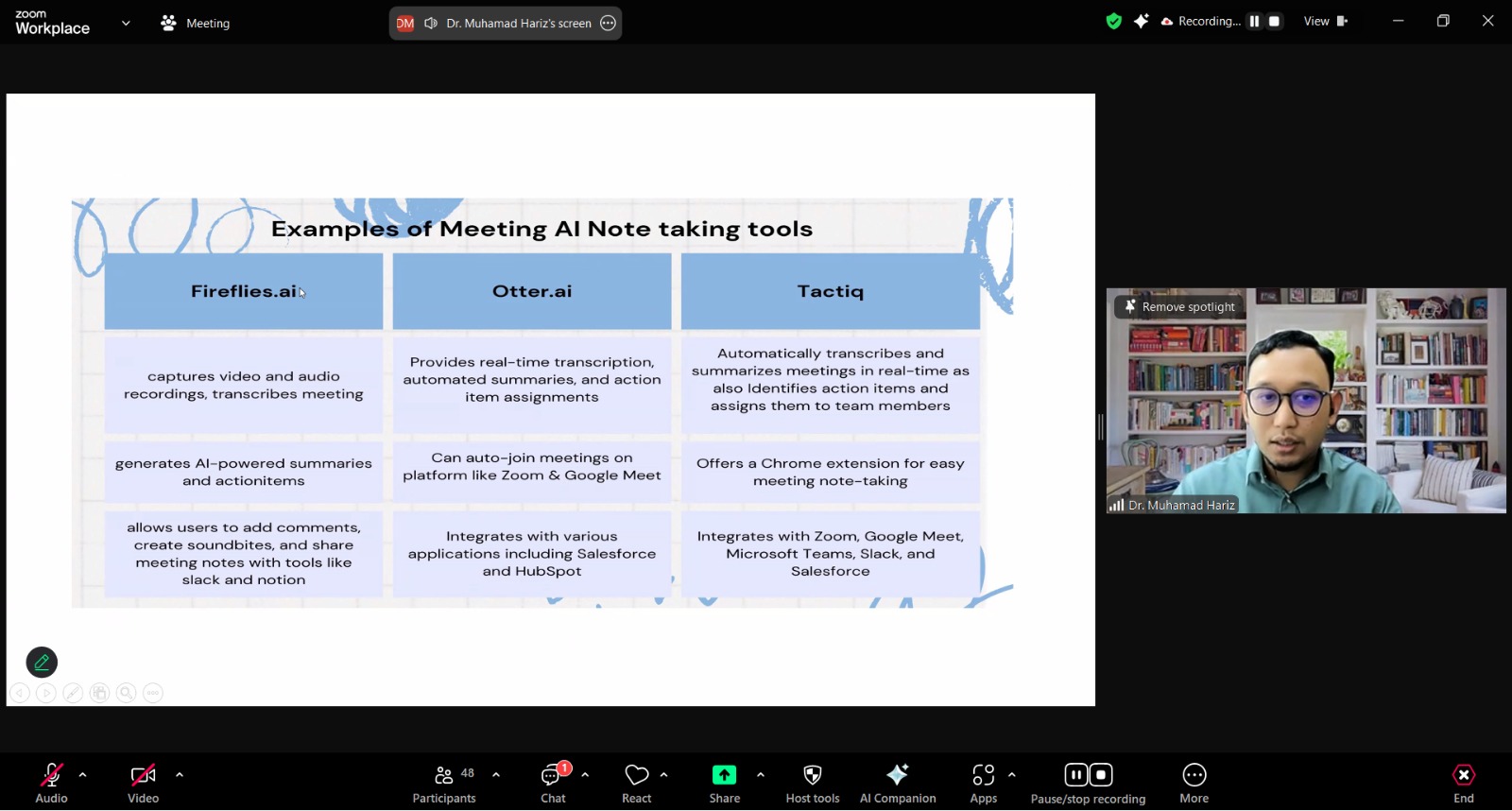1512x811 pixels.
Task: Select Dr. Muhamad Hariz's video thumbnail
Action: (1306, 401)
